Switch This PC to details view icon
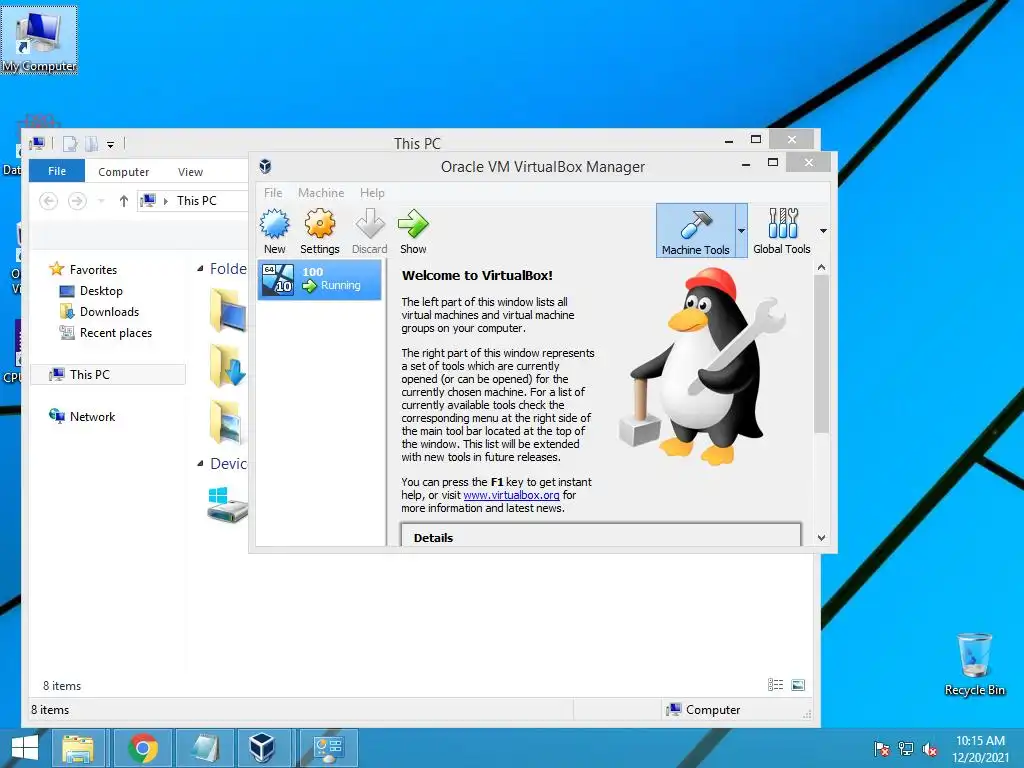Viewport: 1024px width, 768px height. click(x=775, y=685)
